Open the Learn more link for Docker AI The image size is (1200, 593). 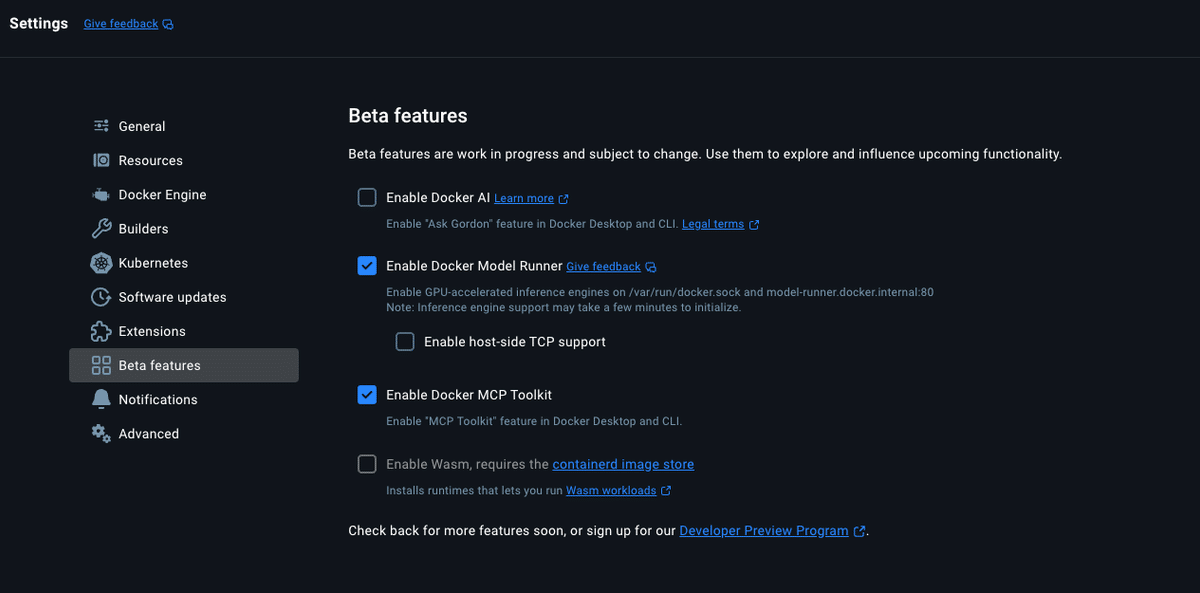point(524,198)
